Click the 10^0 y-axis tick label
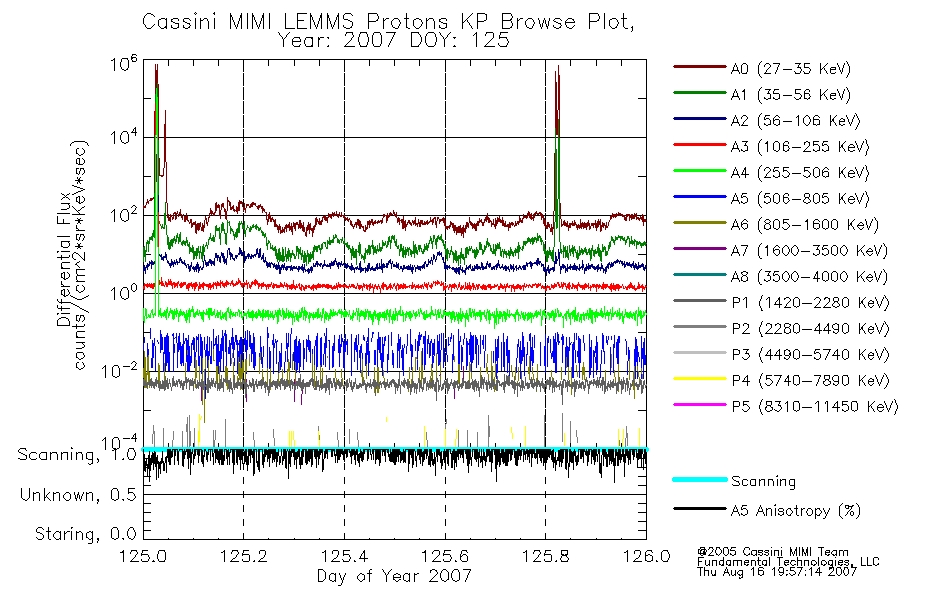The image size is (950, 600). pyautogui.click(x=124, y=293)
